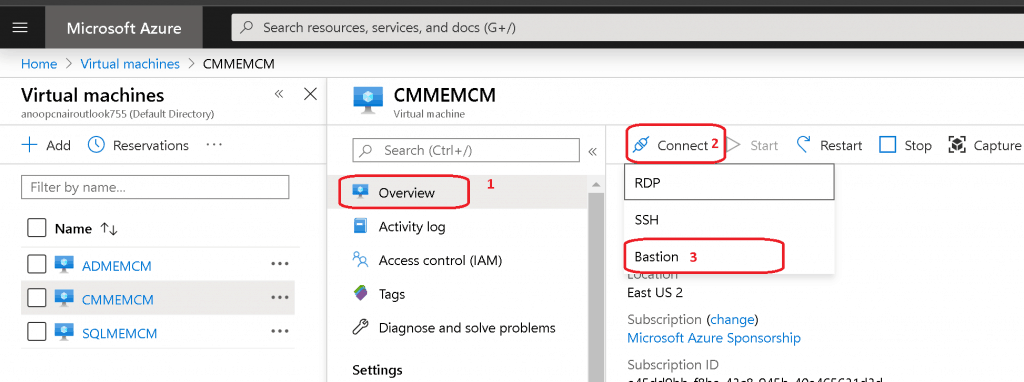Check the SQLMEMCM row checkbox
Image resolution: width=1024 pixels, height=382 pixels.
click(37, 333)
